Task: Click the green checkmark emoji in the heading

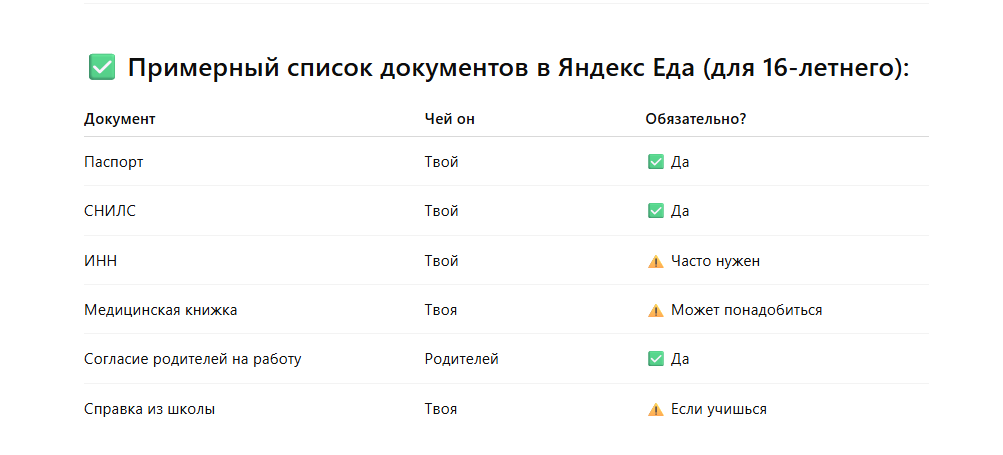Action: pos(102,67)
